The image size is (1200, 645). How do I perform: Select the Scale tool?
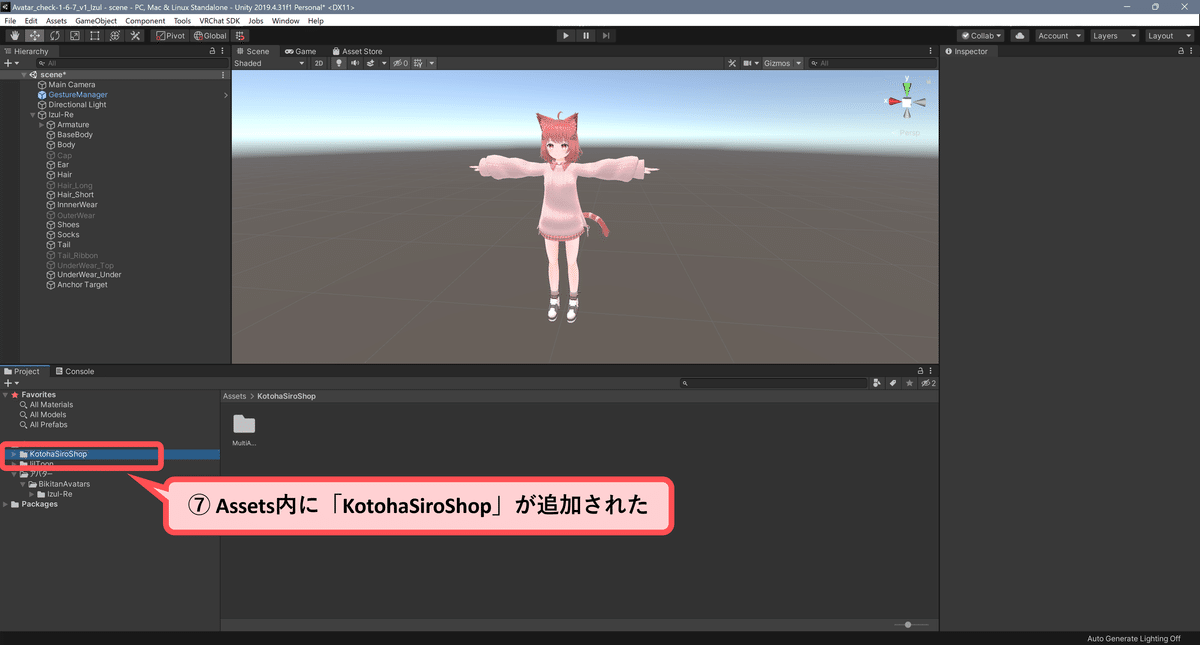(74, 36)
